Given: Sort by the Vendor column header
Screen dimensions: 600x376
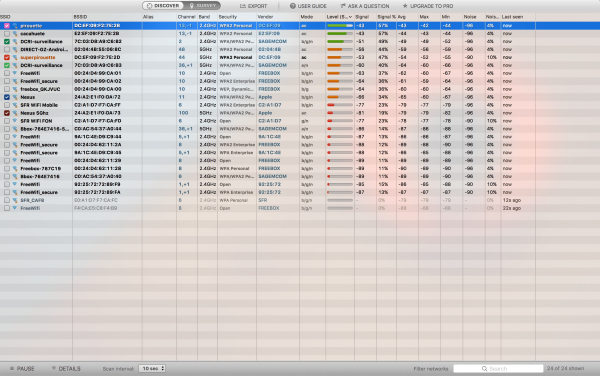Looking at the screenshot, I should 278,17.
